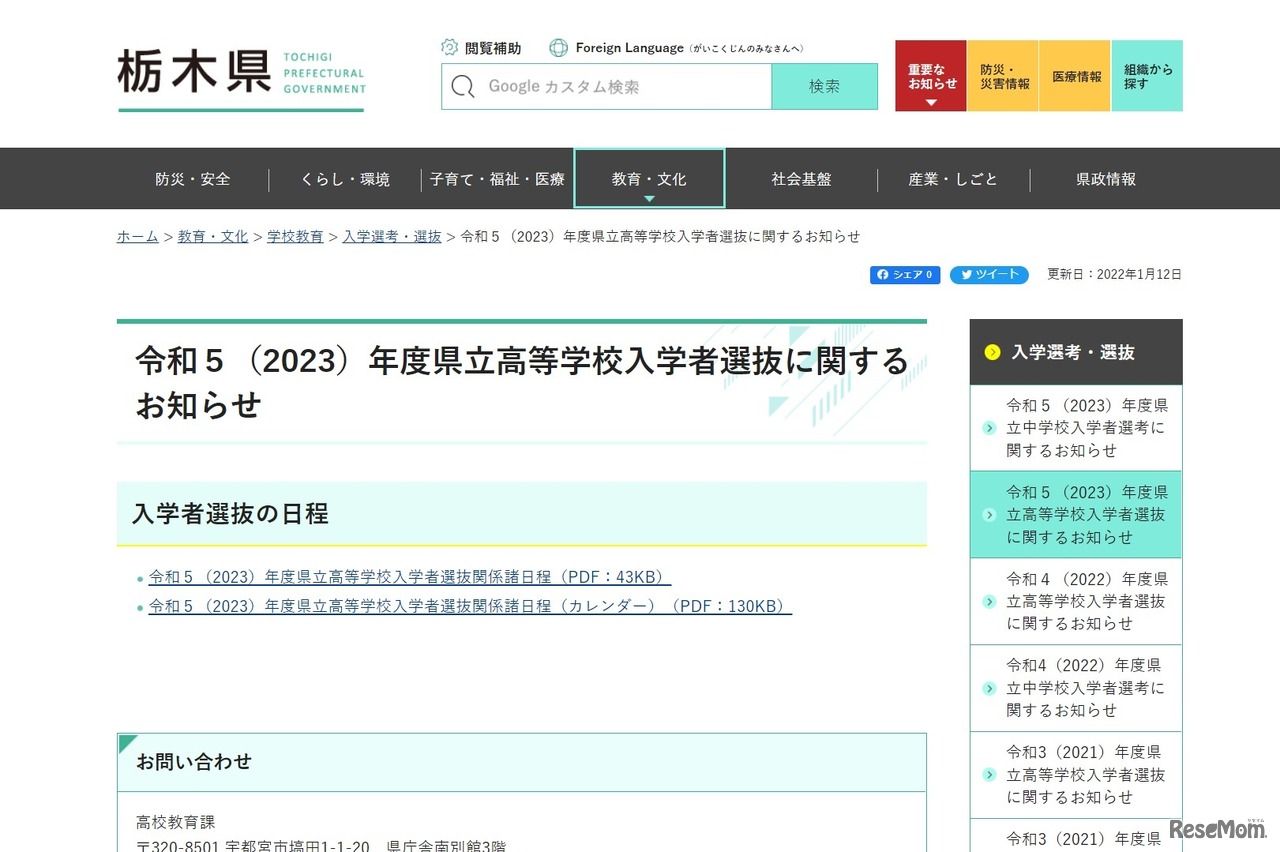Image resolution: width=1280 pixels, height=852 pixels.
Task: Go to ホーム in the breadcrumb
Action: [x=137, y=236]
